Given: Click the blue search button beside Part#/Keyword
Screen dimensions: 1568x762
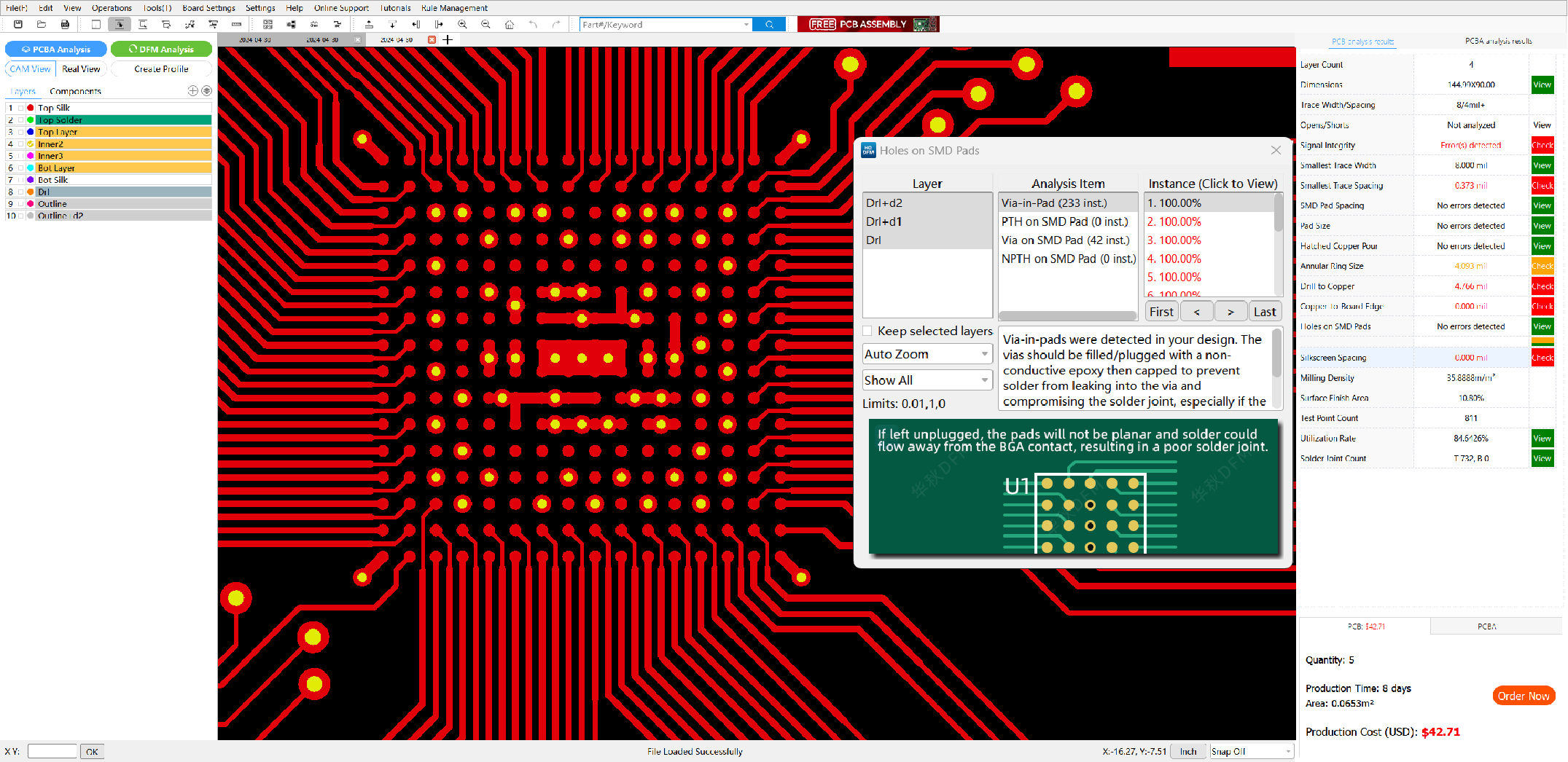Looking at the screenshot, I should [769, 25].
